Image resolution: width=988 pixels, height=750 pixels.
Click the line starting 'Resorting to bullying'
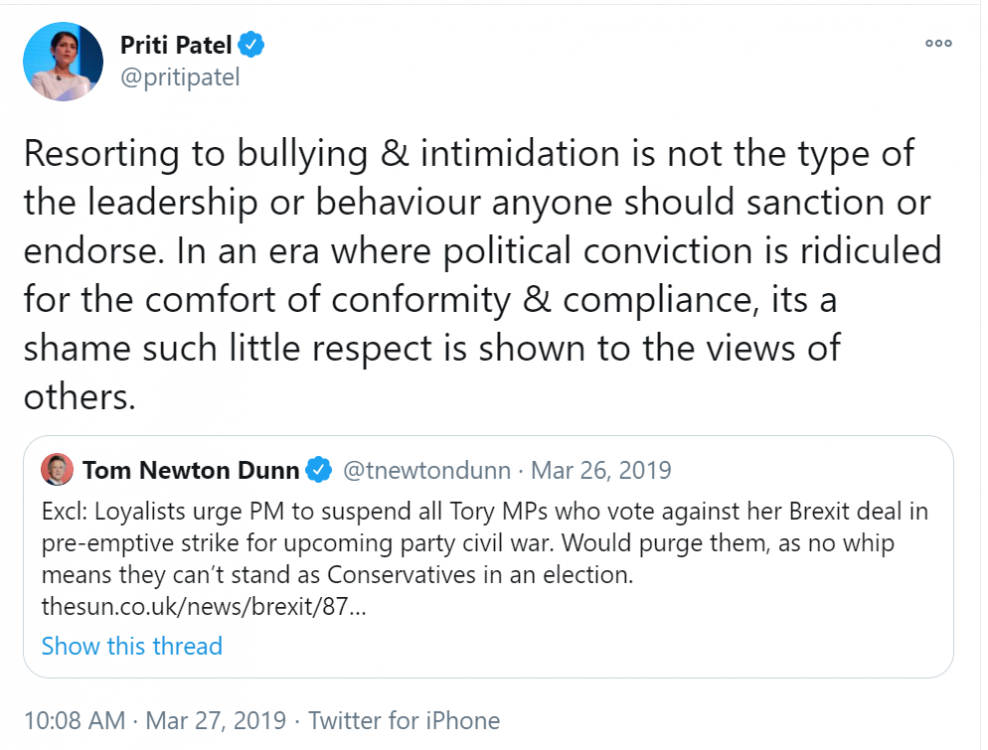pos(468,155)
